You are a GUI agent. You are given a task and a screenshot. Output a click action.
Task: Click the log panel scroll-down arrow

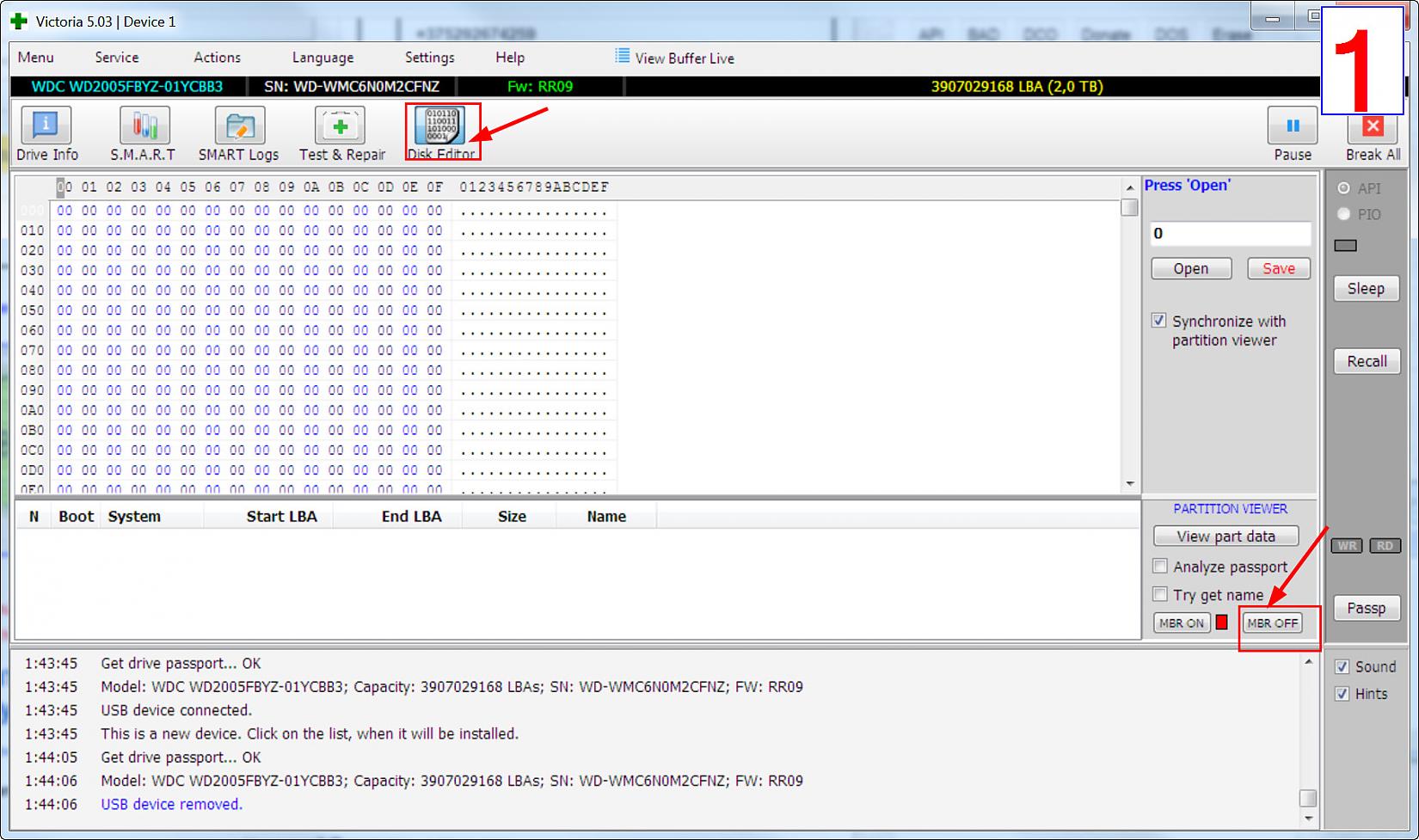point(1308,819)
